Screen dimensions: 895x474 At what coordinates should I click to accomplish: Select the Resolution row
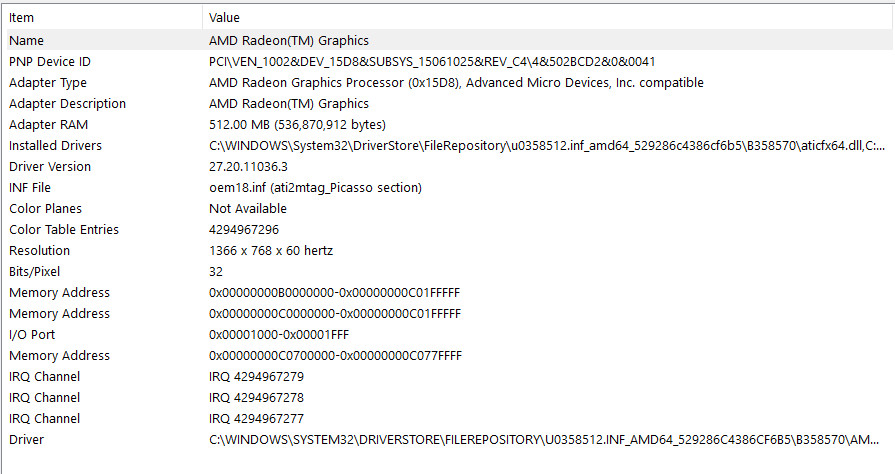coord(448,251)
